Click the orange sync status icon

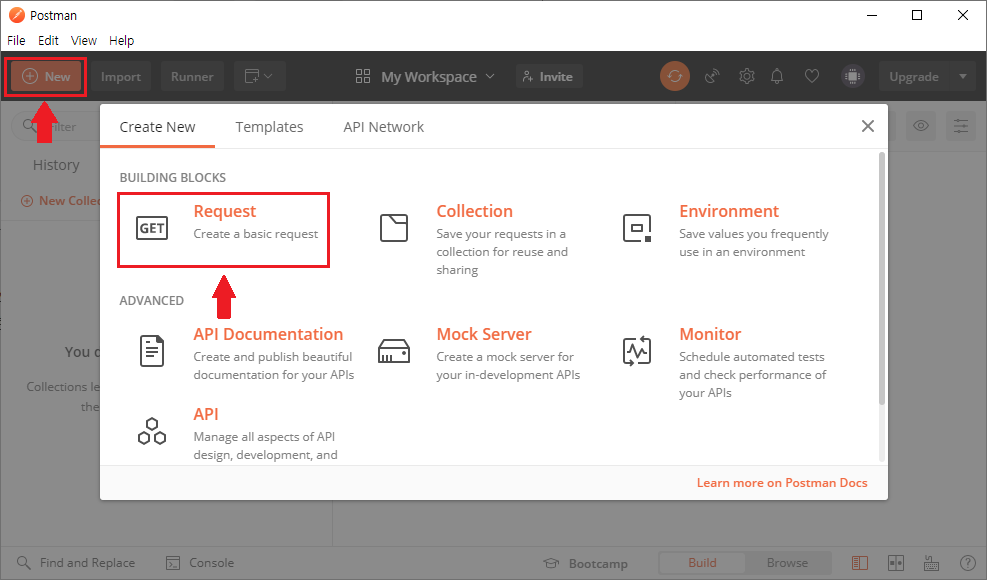point(675,76)
